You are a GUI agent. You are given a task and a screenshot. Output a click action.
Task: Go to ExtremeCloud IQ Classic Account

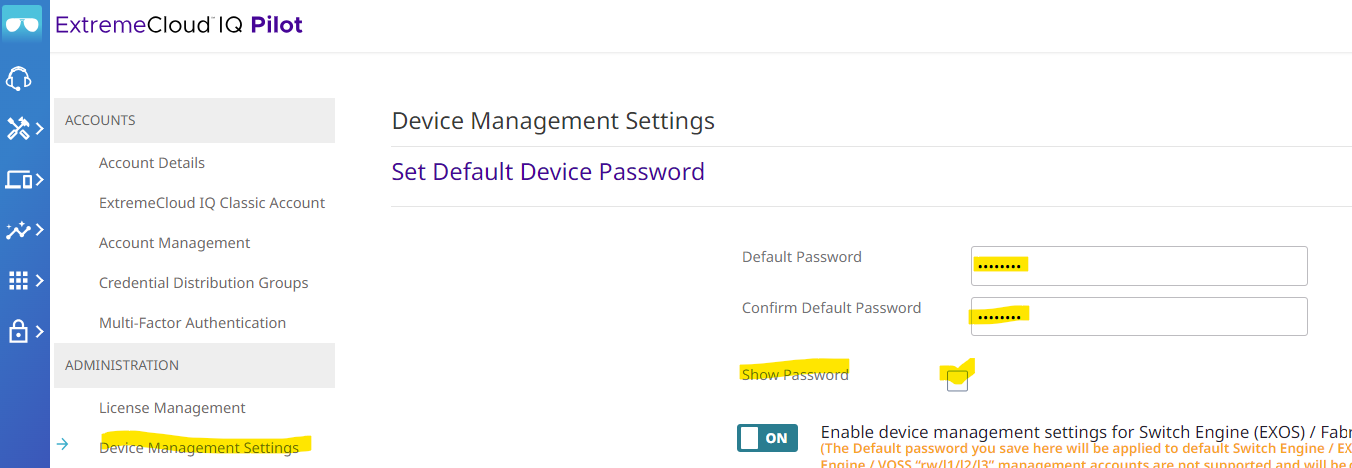point(212,203)
